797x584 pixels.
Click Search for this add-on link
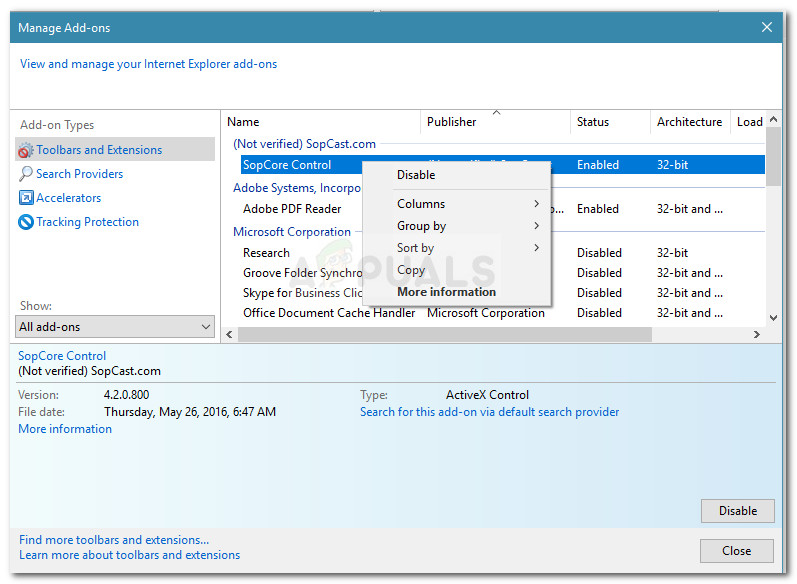[x=489, y=412]
